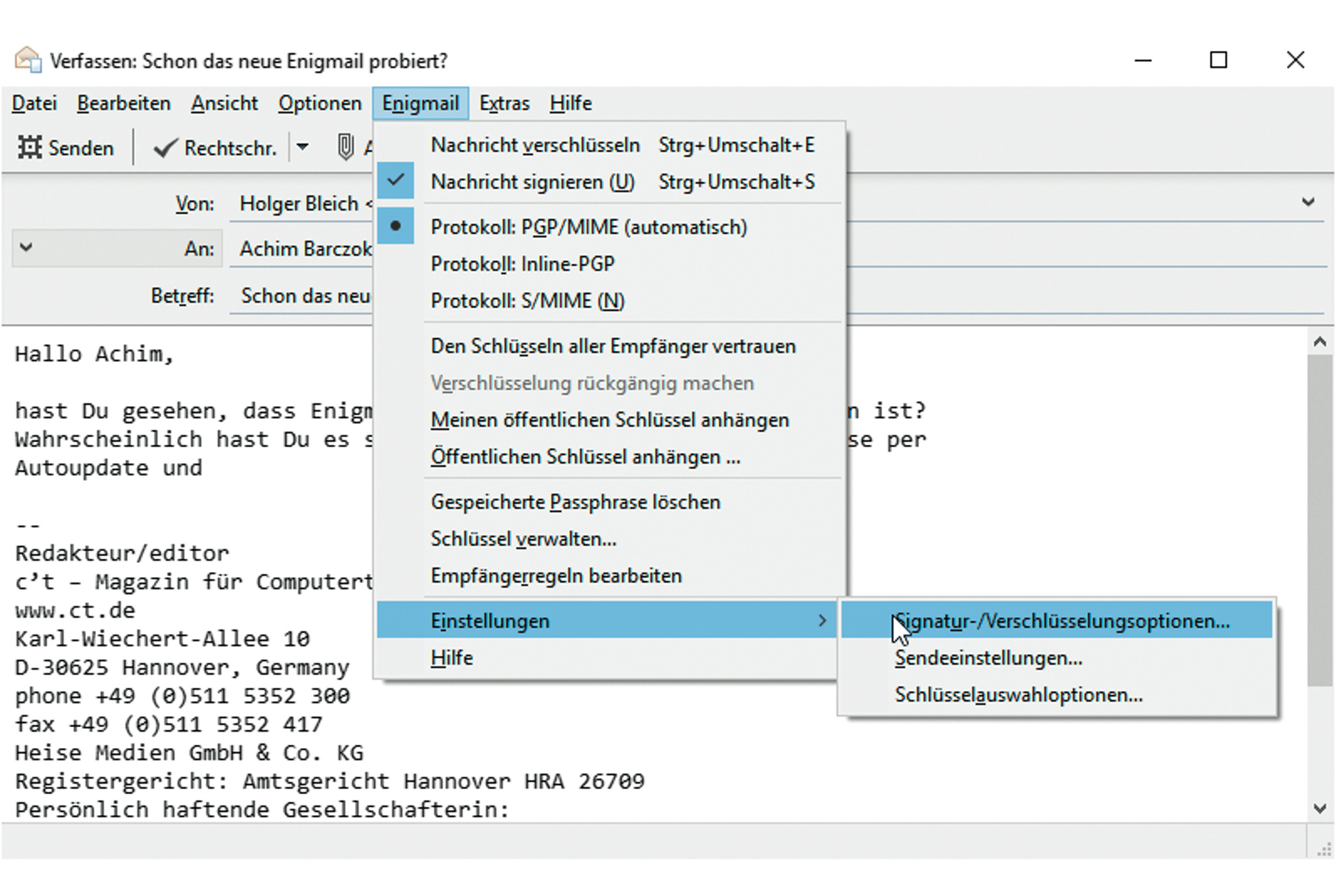The width and height of the screenshot is (1336, 896).
Task: Select Protokoll: PGP/MIME (automatisch) radio option
Action: [588, 227]
